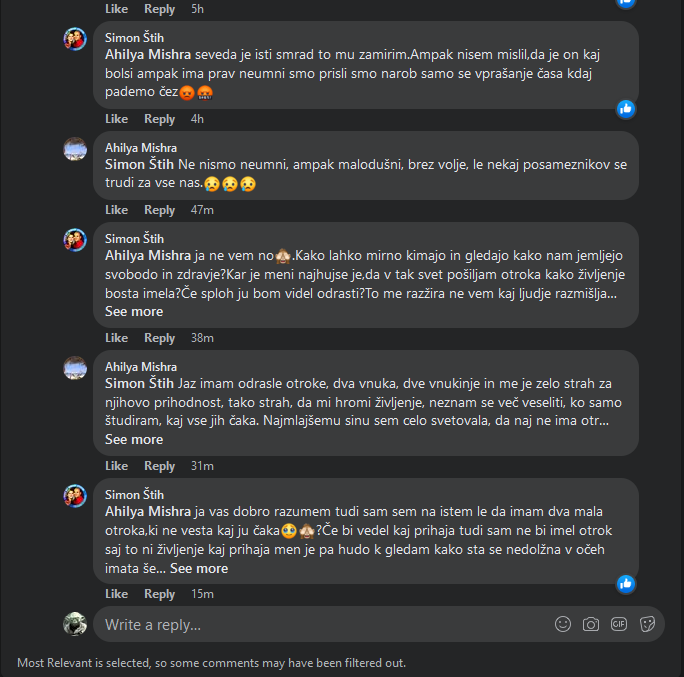Image resolution: width=684 pixels, height=677 pixels.
Task: Open Ahilya Mishra's author name on 47m comment
Action: coord(141,147)
